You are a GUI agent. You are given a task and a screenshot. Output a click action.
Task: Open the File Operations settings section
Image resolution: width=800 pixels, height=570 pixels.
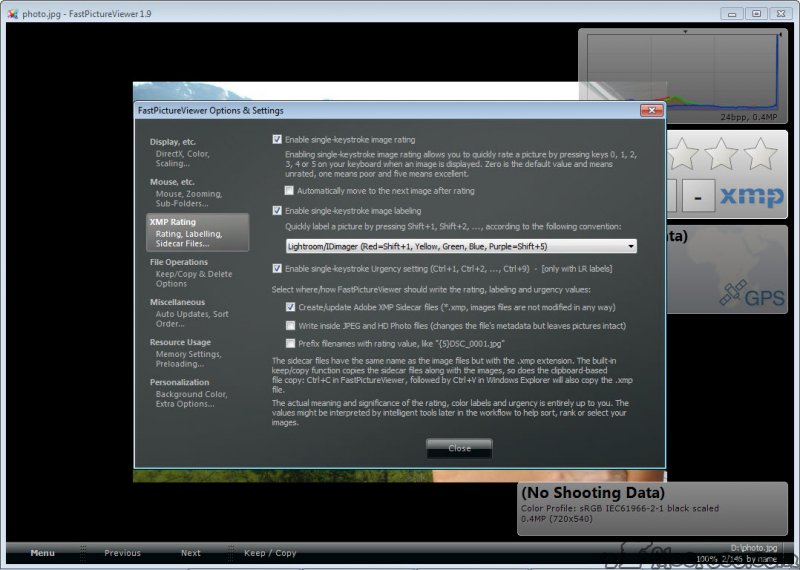point(196,272)
